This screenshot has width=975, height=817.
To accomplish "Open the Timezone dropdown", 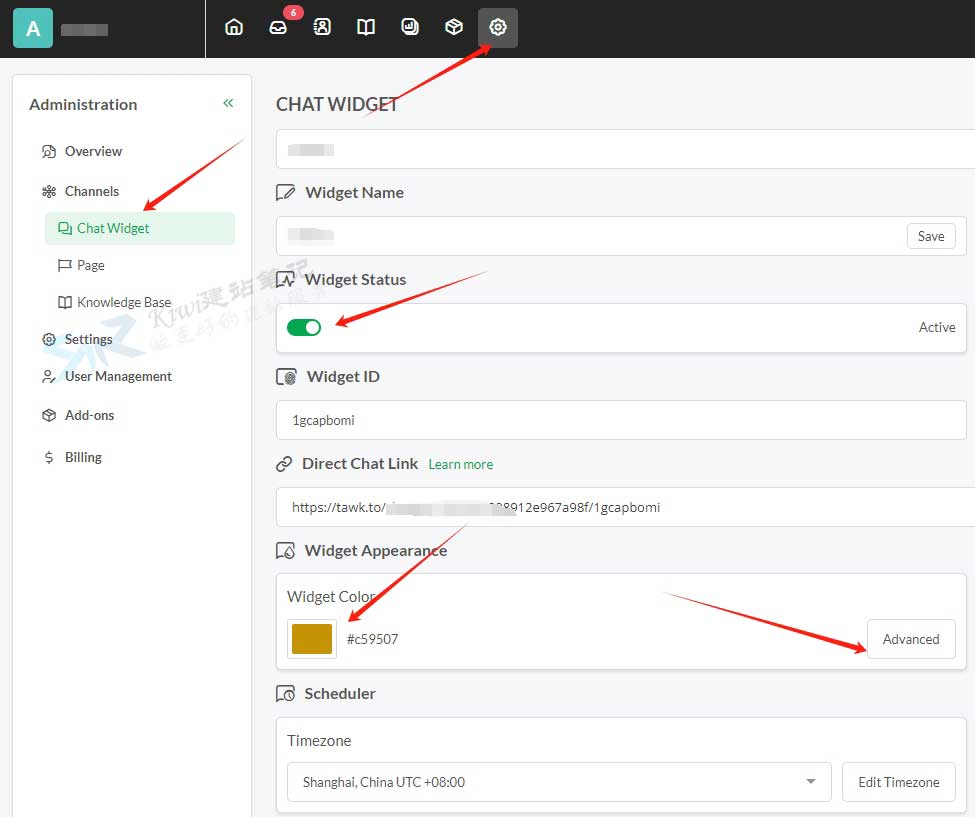I will (x=558, y=782).
